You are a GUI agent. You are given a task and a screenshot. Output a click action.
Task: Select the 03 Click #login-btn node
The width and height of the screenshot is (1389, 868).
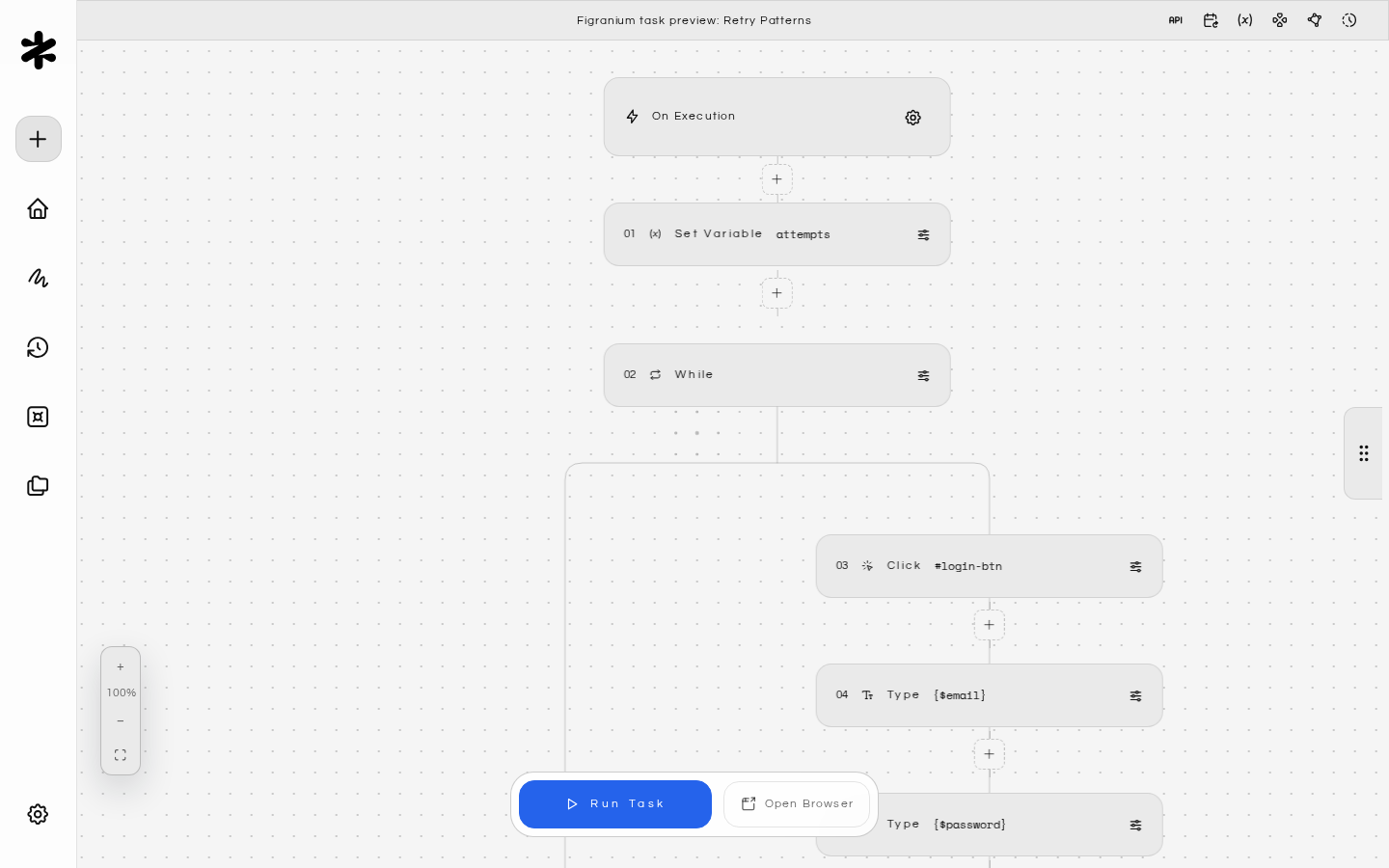(x=990, y=566)
